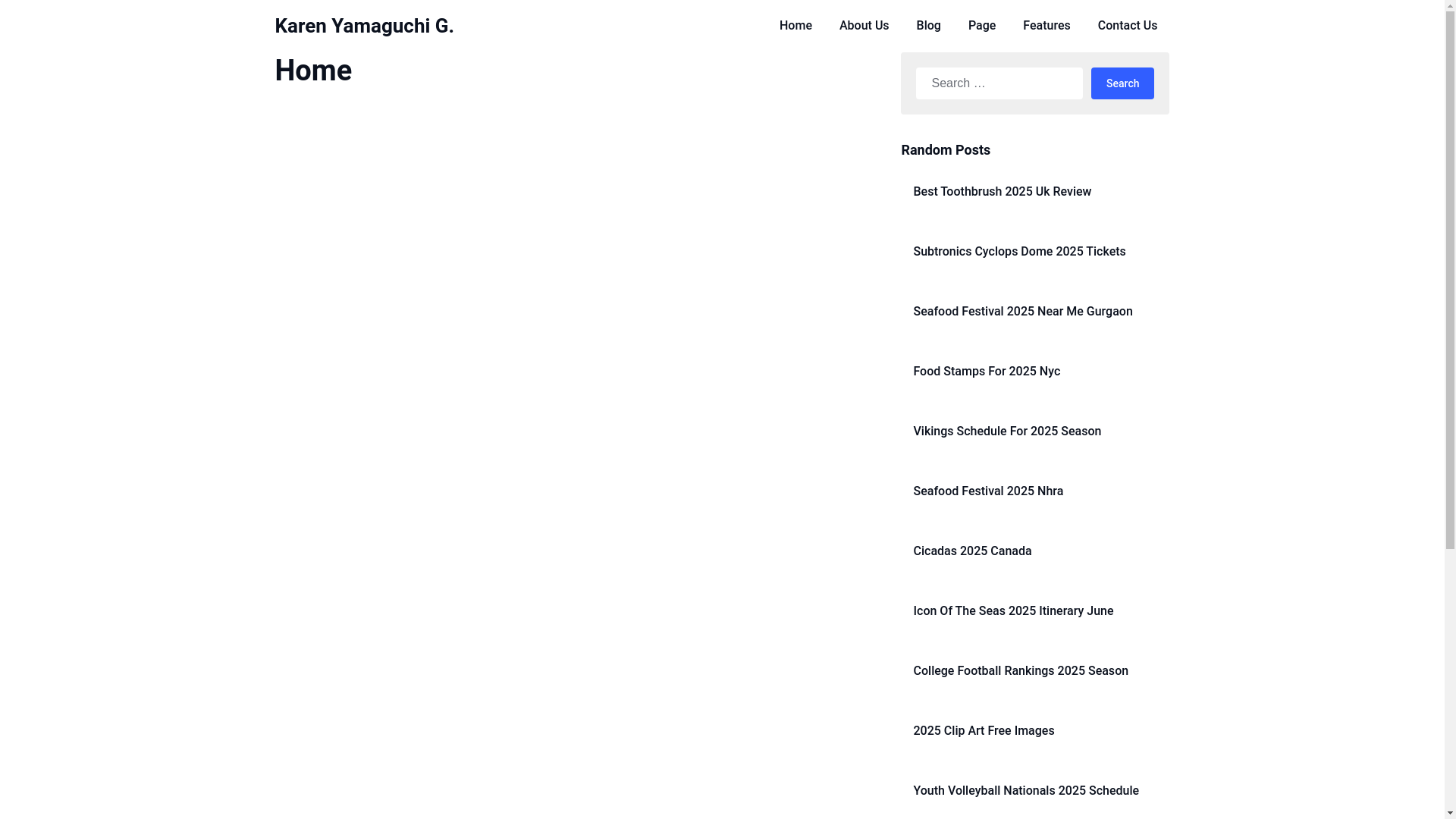Open the Home menu item
Screen dimensions: 1456x819
pyautogui.click(x=795, y=26)
